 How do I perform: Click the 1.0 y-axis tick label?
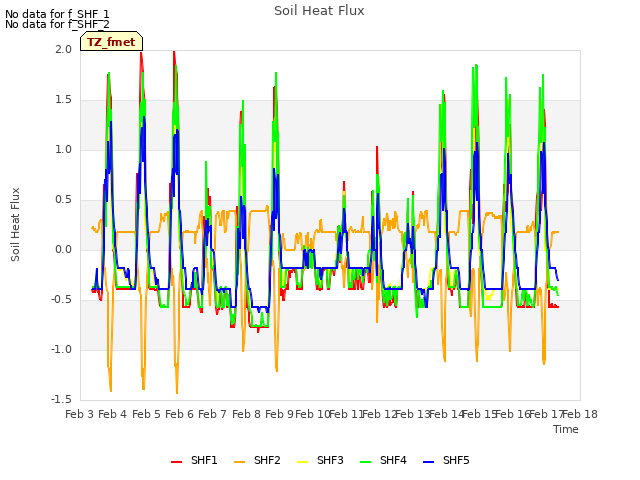coord(63,149)
